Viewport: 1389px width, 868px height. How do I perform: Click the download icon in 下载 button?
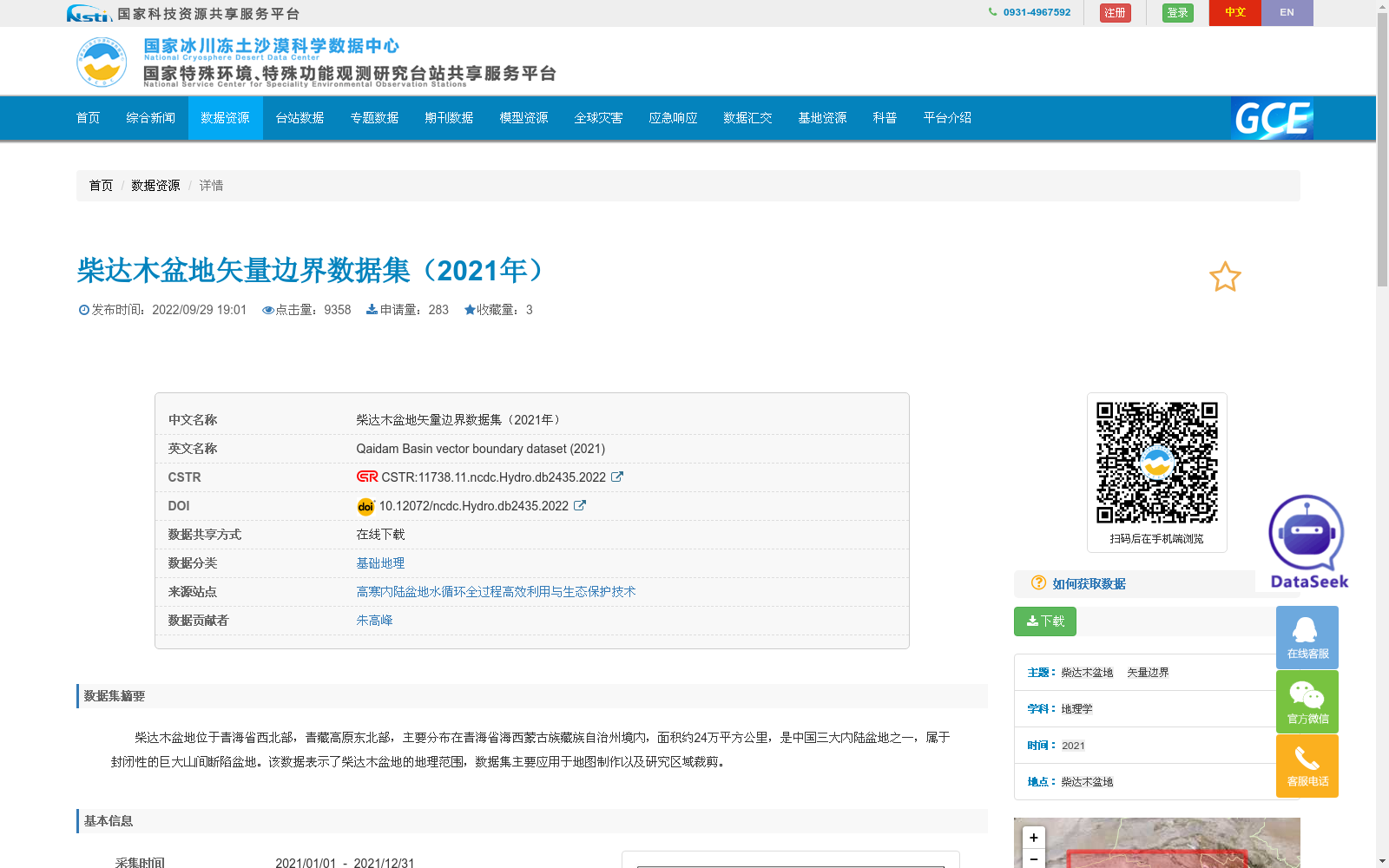tap(1032, 621)
